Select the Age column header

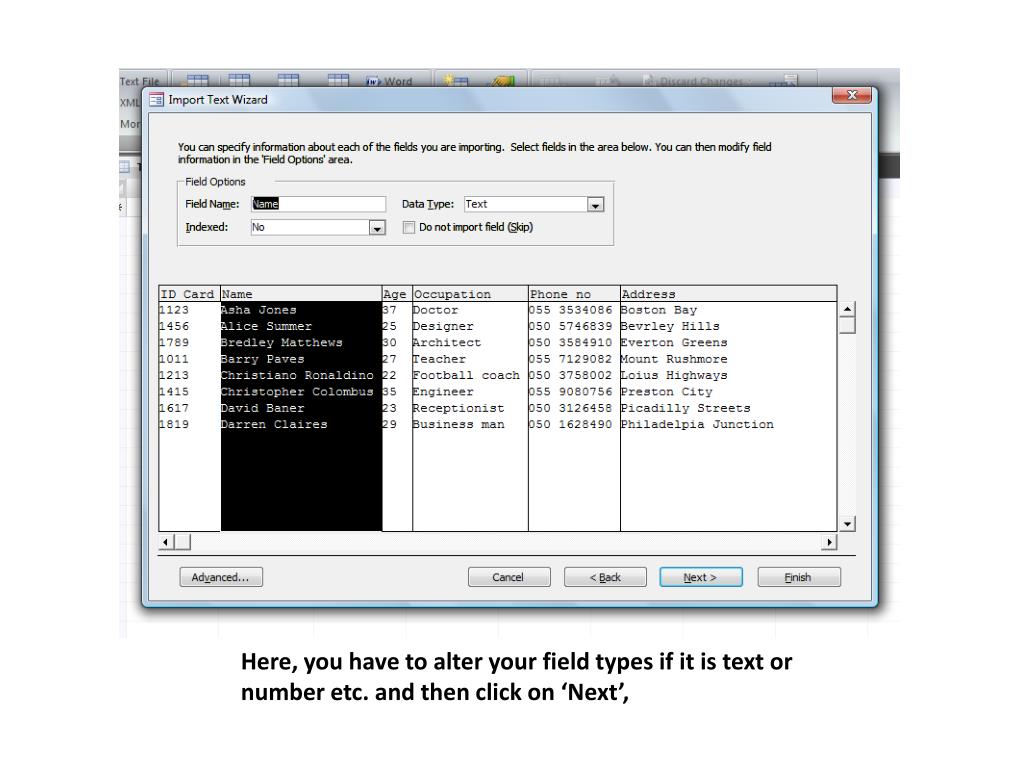[396, 294]
